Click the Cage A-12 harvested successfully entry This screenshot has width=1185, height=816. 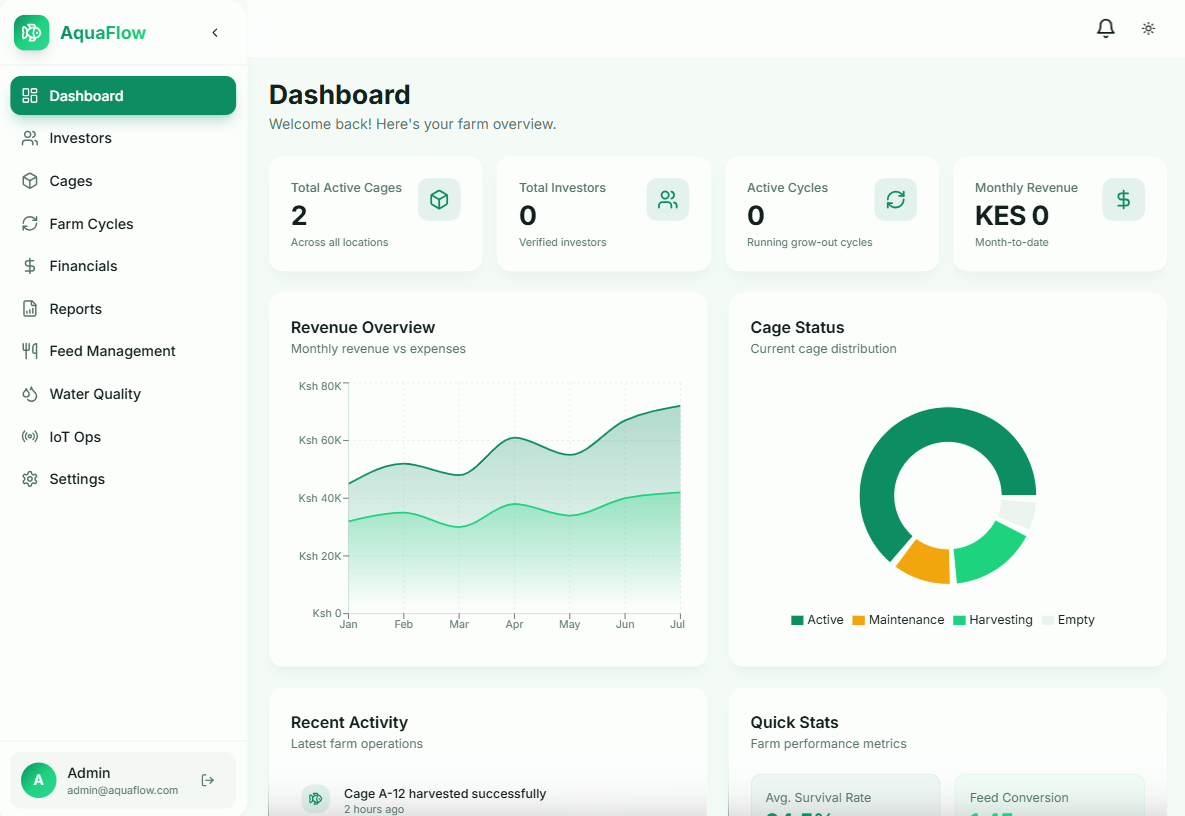[x=444, y=794]
